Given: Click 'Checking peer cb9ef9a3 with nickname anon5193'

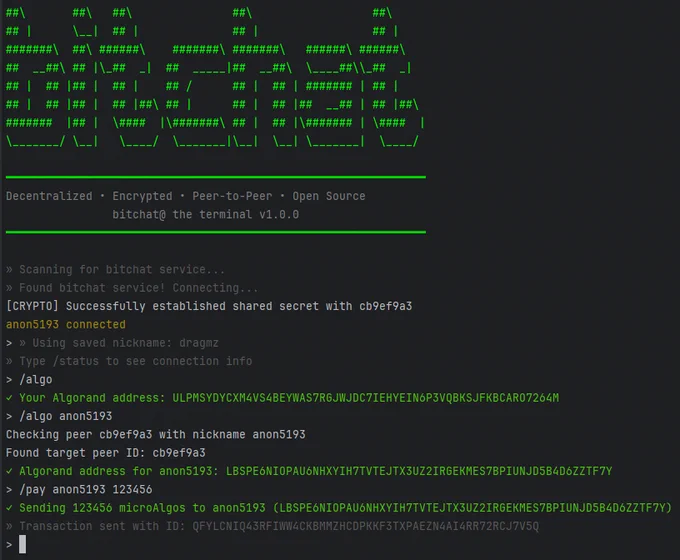Looking at the screenshot, I should pyautogui.click(x=156, y=435).
